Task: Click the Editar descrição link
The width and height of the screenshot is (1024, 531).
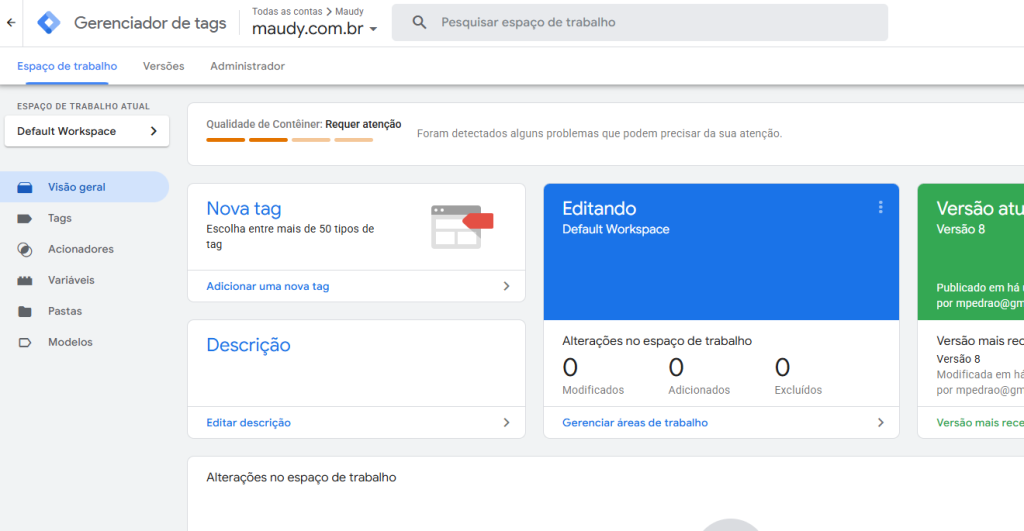Action: click(248, 423)
